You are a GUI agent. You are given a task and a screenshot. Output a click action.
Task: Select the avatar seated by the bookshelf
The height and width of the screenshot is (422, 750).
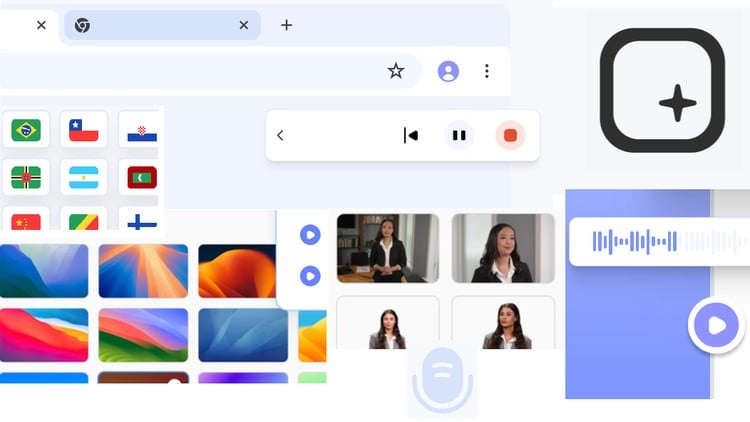387,248
